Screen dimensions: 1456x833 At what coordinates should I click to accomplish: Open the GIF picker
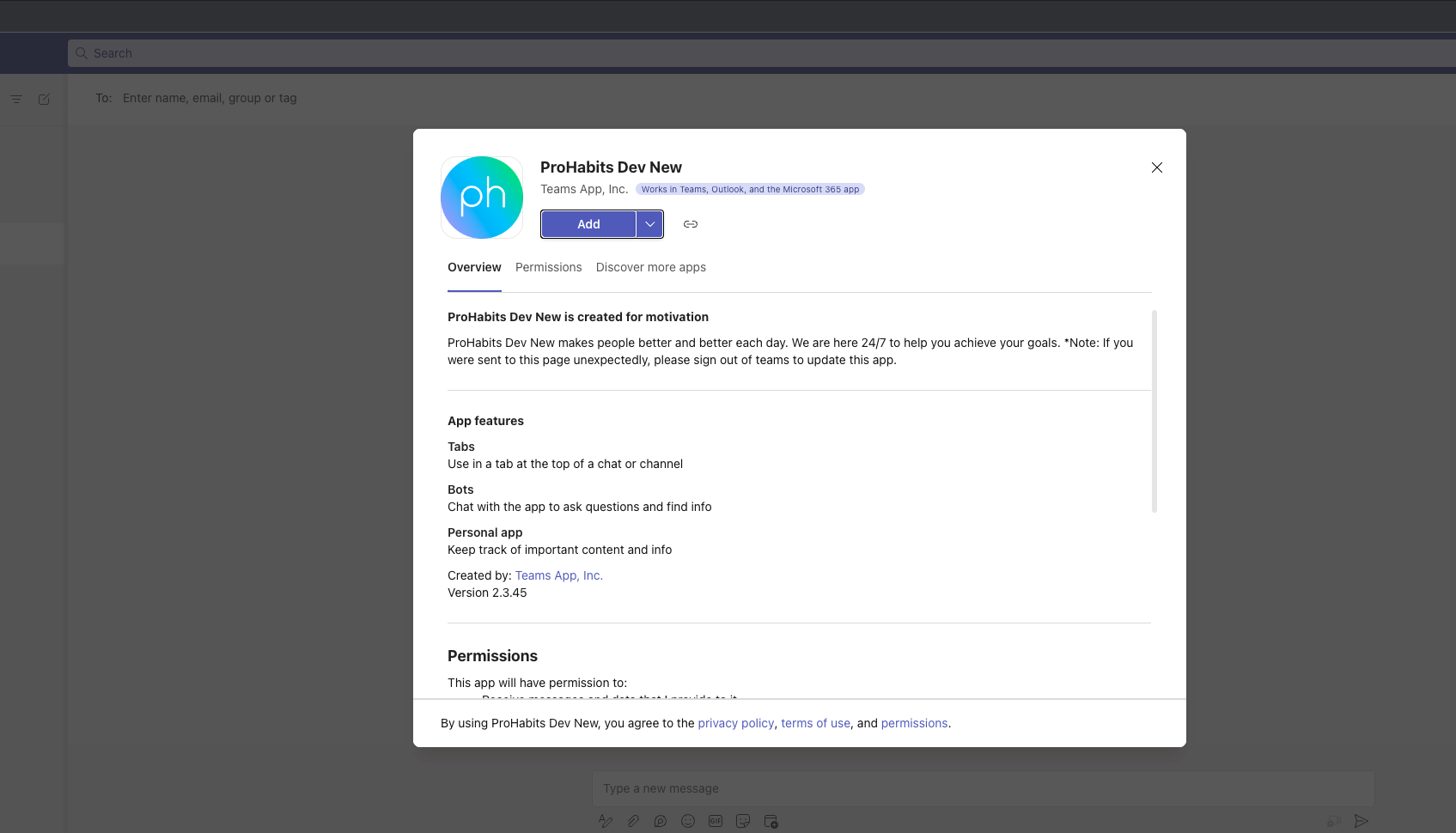[x=716, y=821]
